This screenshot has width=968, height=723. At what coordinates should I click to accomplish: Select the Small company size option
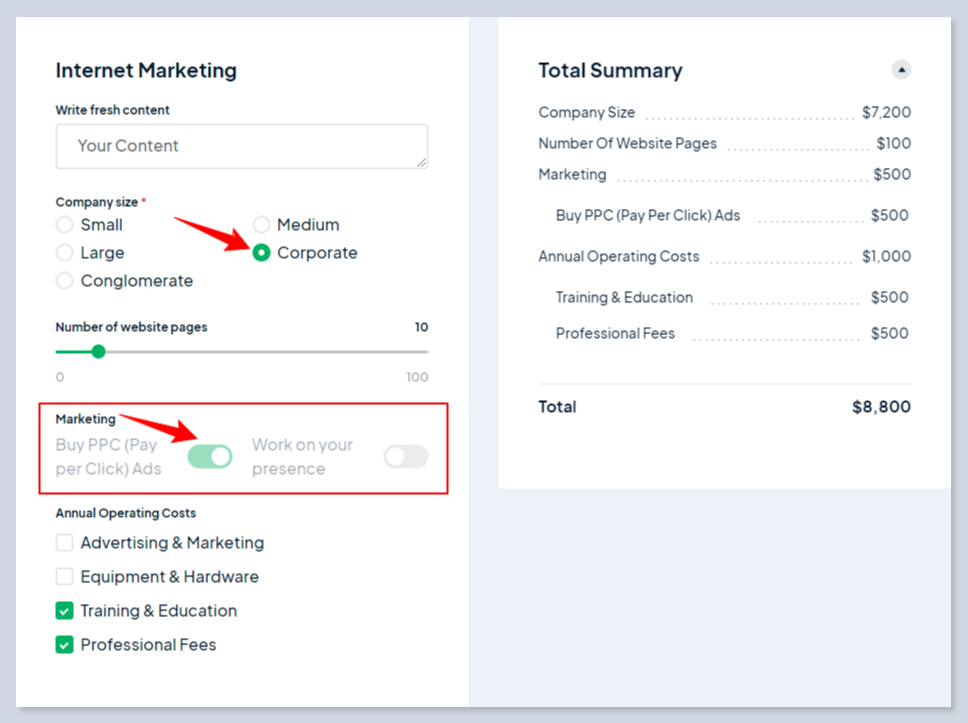65,225
